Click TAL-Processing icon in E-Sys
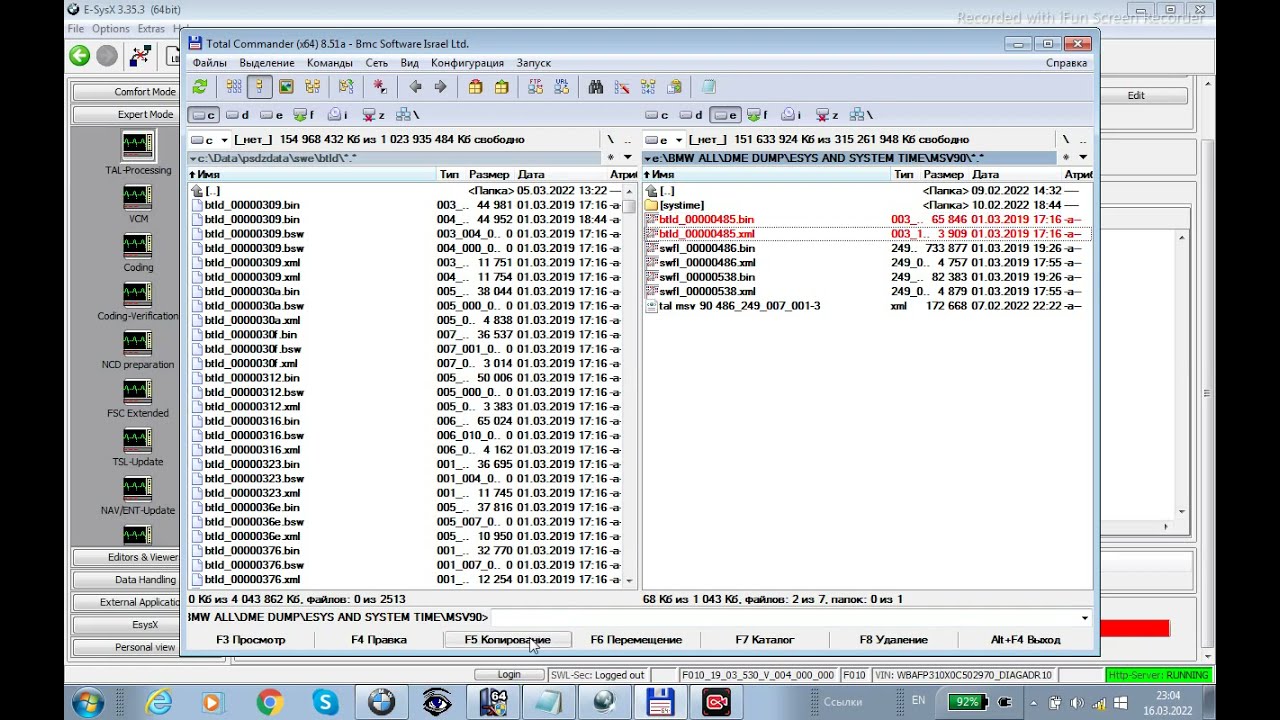The image size is (1280, 720). coord(138,146)
